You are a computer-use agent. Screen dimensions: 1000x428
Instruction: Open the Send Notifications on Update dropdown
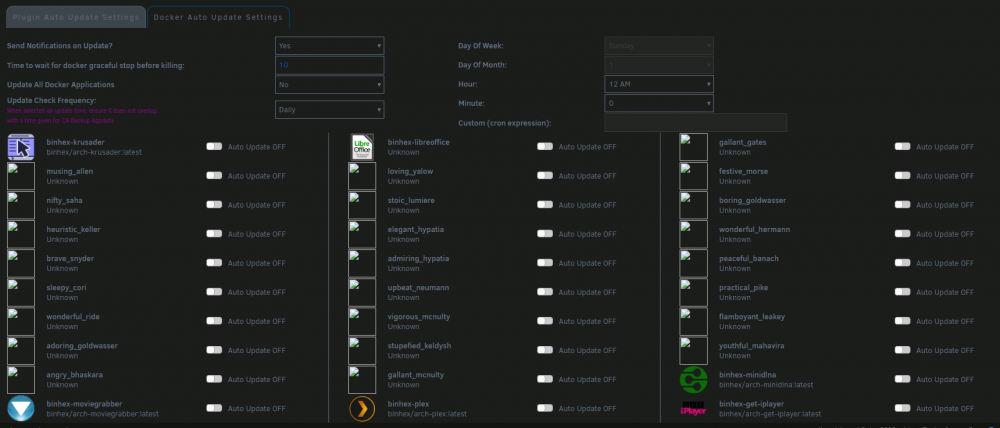coord(330,46)
